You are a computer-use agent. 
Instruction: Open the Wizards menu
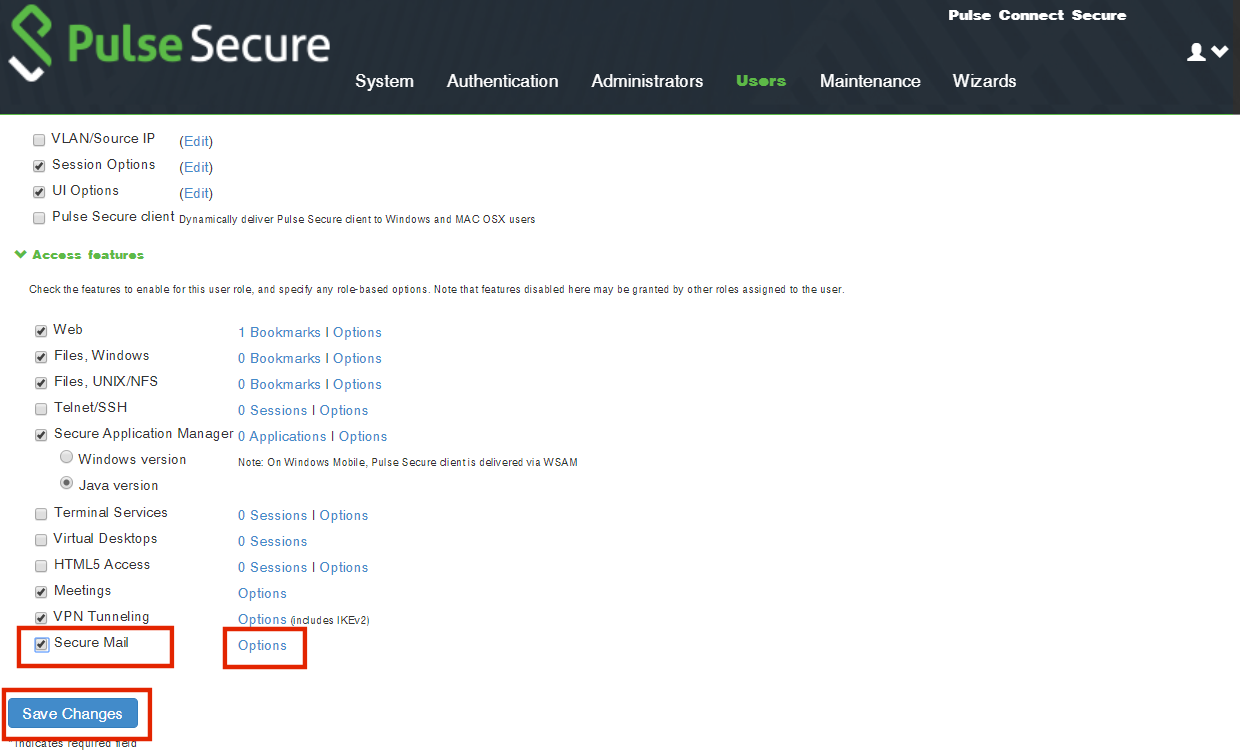click(984, 81)
